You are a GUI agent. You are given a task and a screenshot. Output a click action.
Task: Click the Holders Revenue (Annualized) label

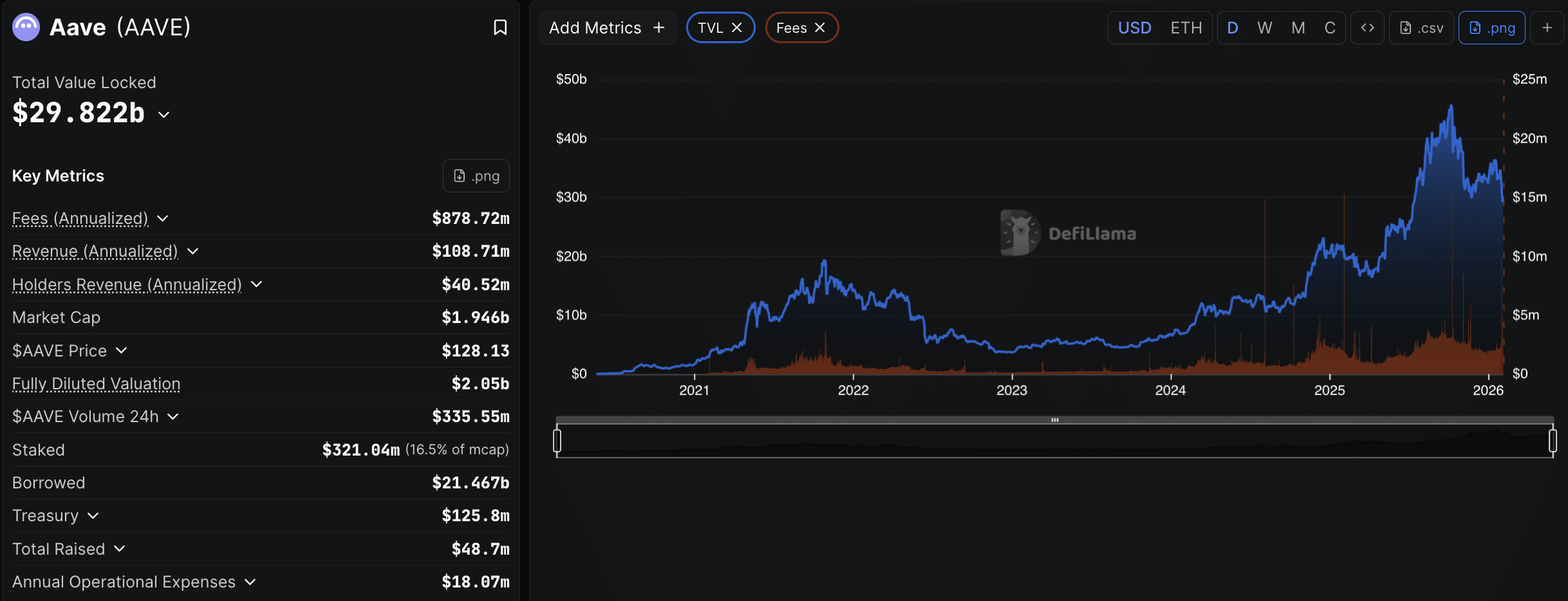(x=127, y=284)
